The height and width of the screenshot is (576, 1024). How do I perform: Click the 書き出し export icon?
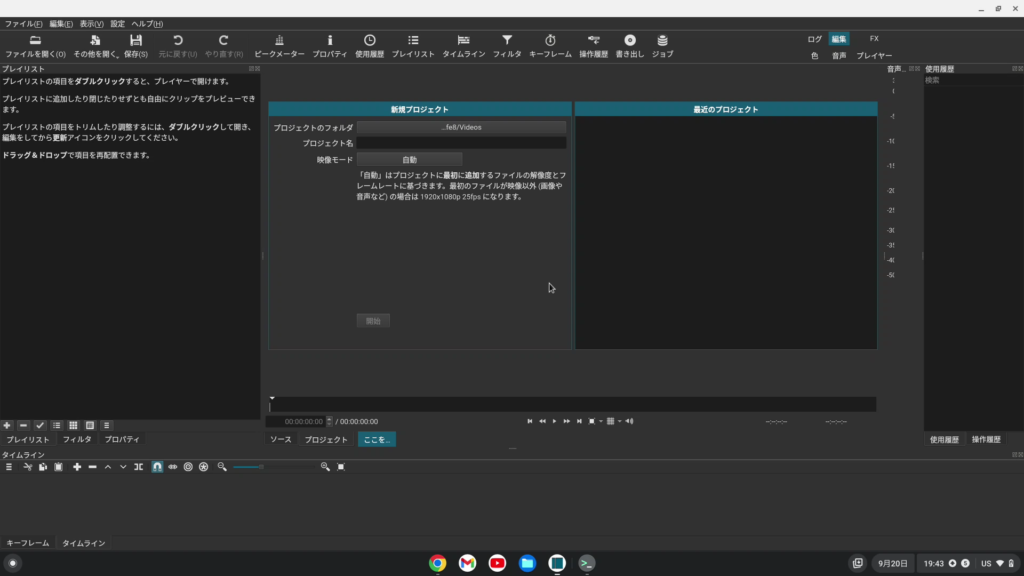click(630, 46)
